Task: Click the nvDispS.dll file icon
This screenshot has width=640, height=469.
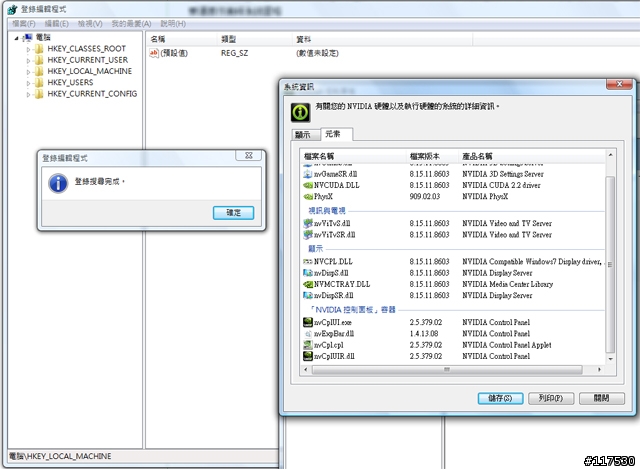Action: point(308,273)
